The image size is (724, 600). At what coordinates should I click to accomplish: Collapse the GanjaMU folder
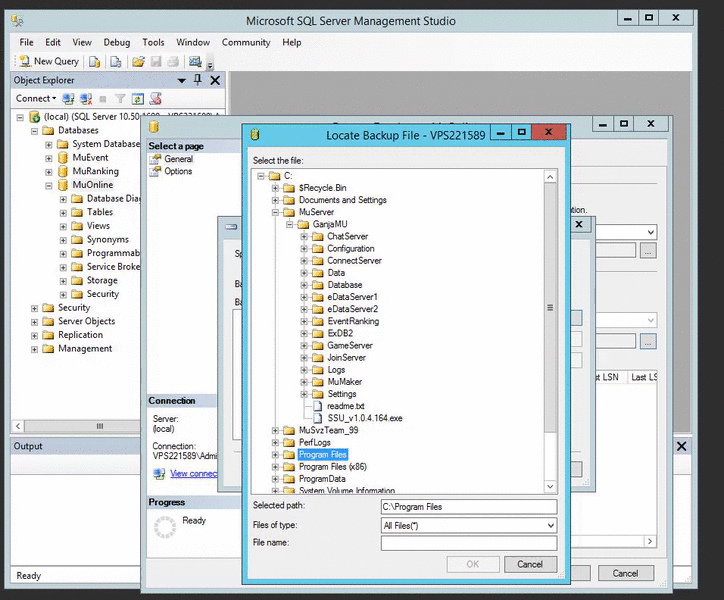[x=290, y=224]
